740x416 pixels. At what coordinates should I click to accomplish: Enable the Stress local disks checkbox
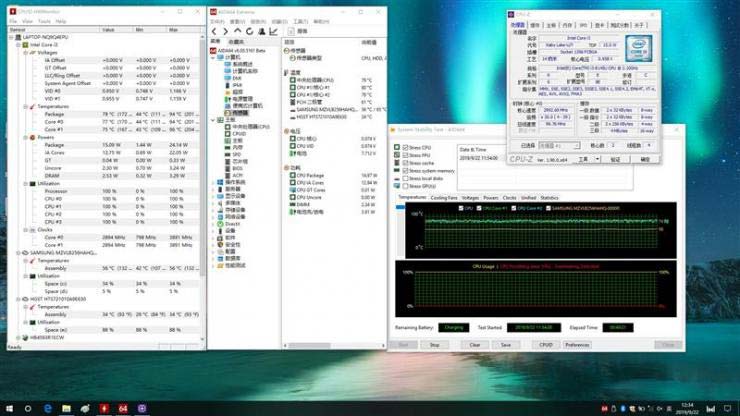coord(405,178)
